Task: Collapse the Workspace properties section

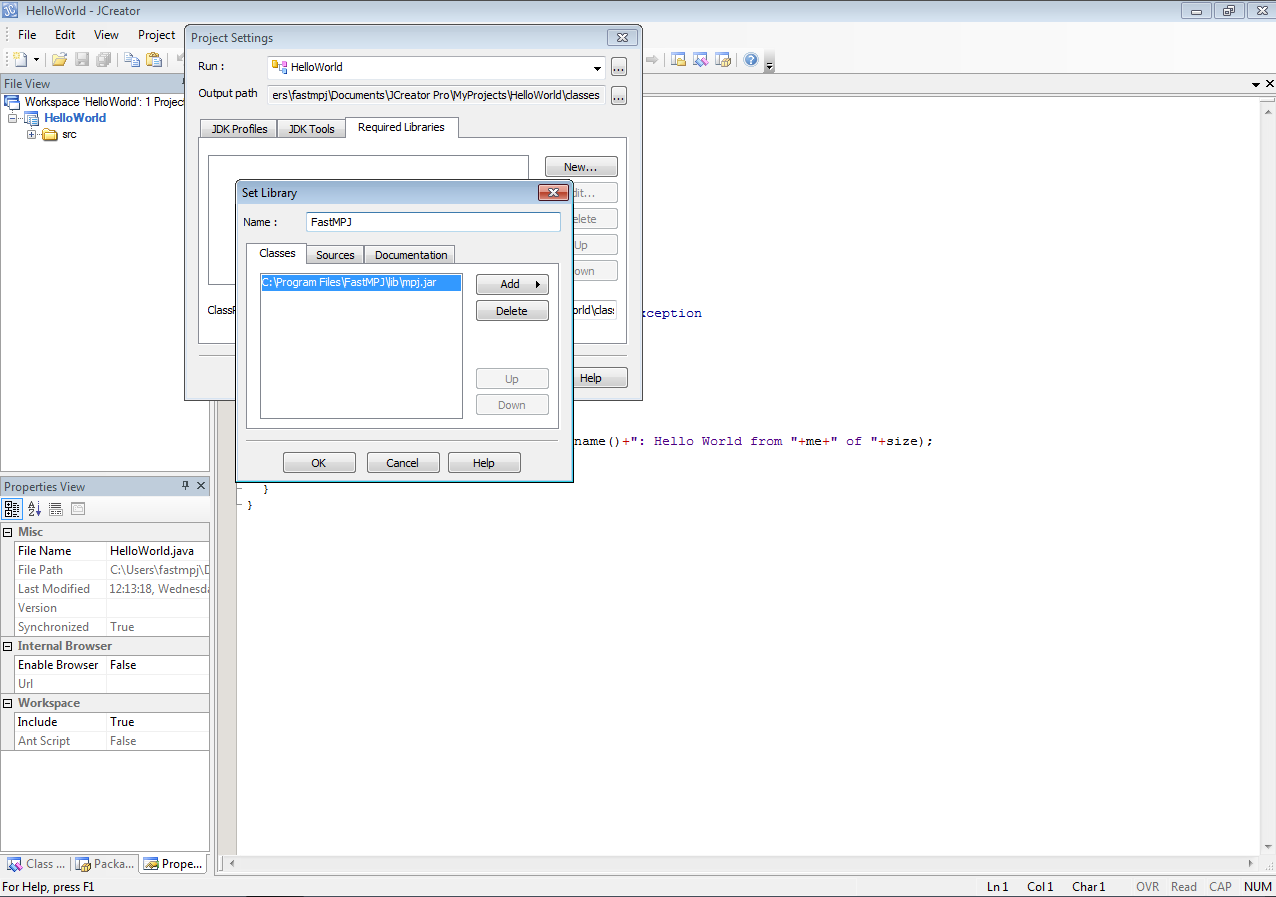Action: click(x=8, y=703)
